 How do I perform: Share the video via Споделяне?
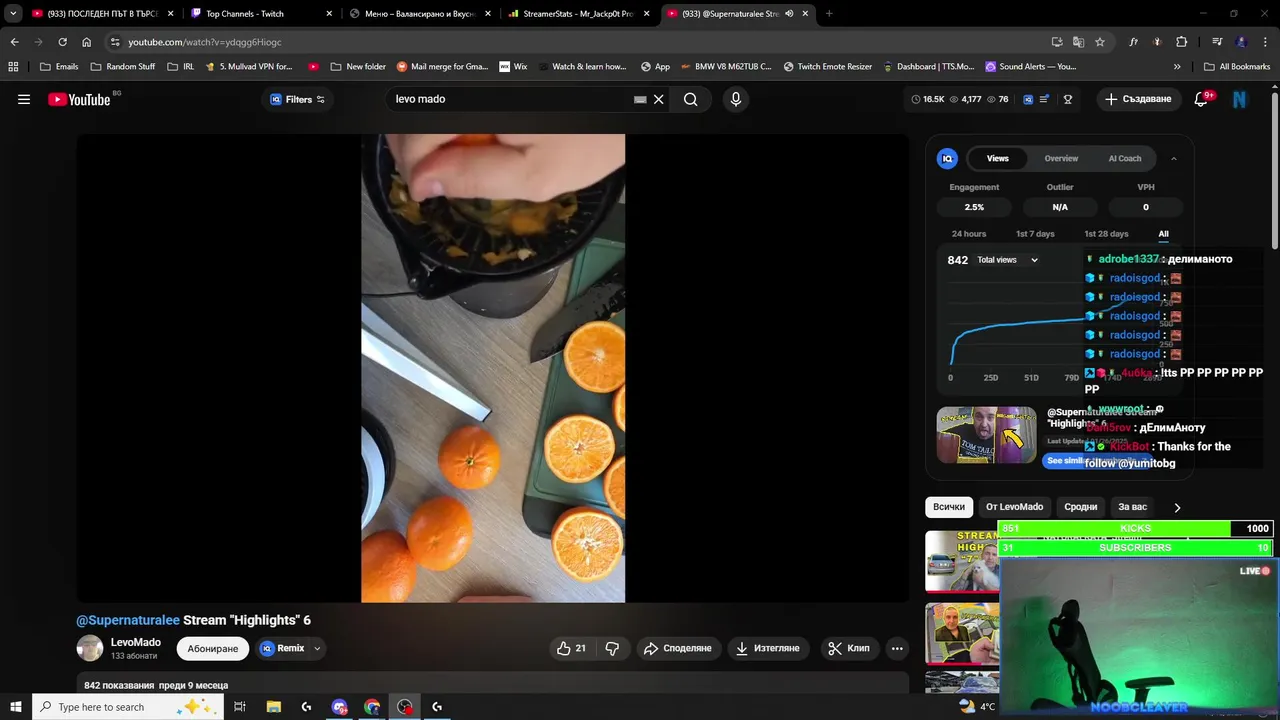pyautogui.click(x=677, y=648)
